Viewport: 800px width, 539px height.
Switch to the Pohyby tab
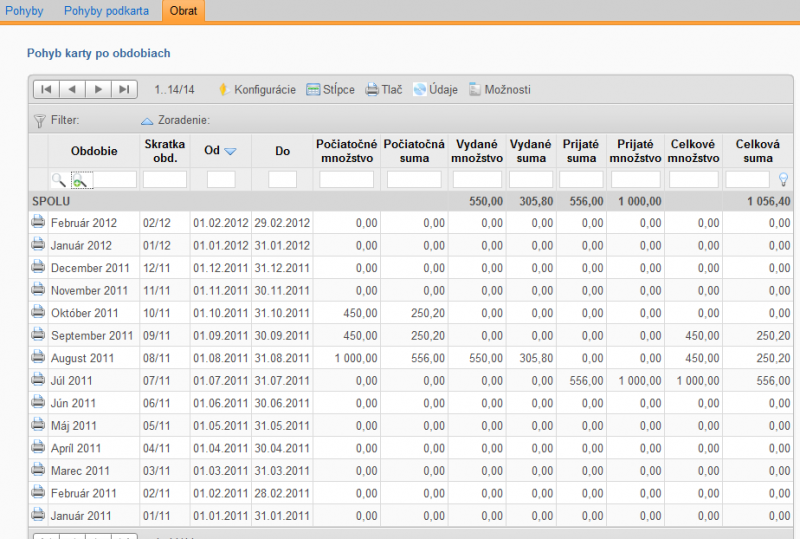tap(24, 11)
